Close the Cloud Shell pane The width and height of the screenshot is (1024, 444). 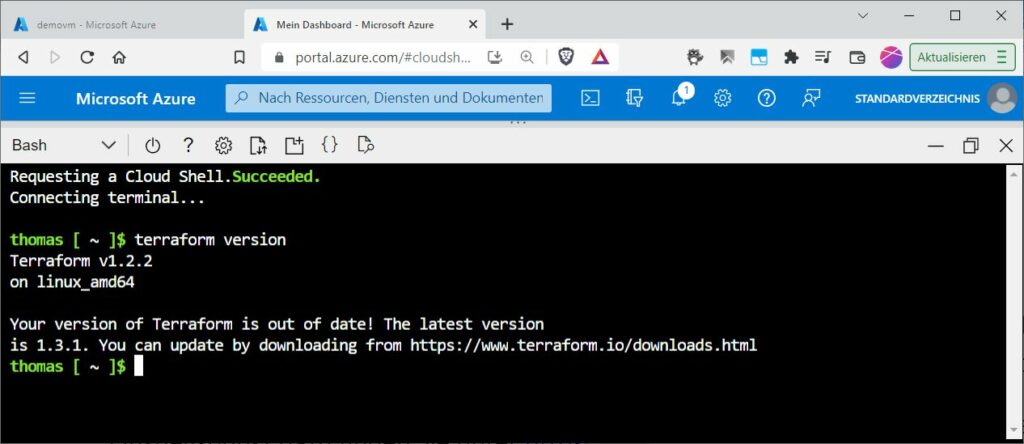[1006, 146]
